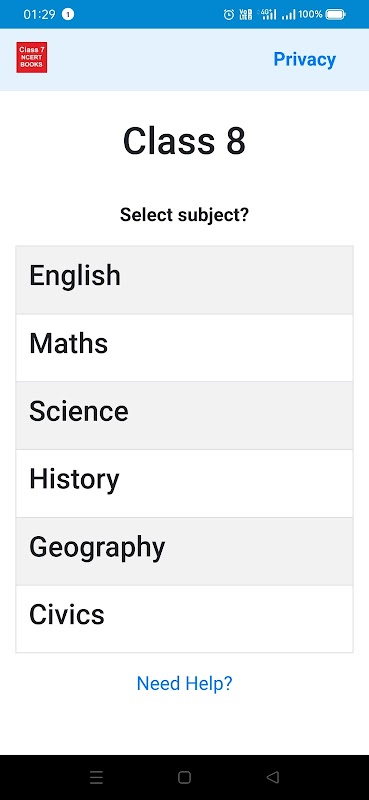Open Civics subject
Image resolution: width=369 pixels, height=800 pixels.
click(x=184, y=618)
